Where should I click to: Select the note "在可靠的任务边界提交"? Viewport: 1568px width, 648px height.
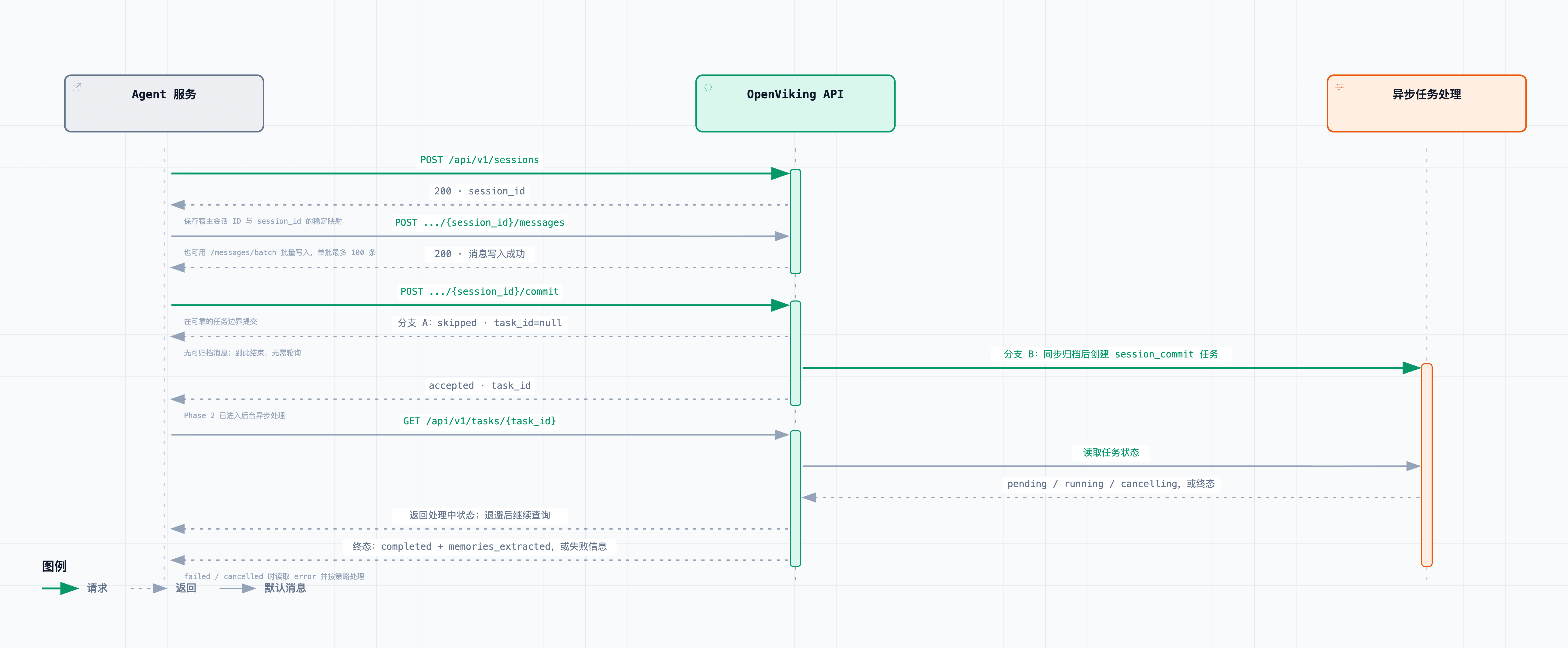220,321
